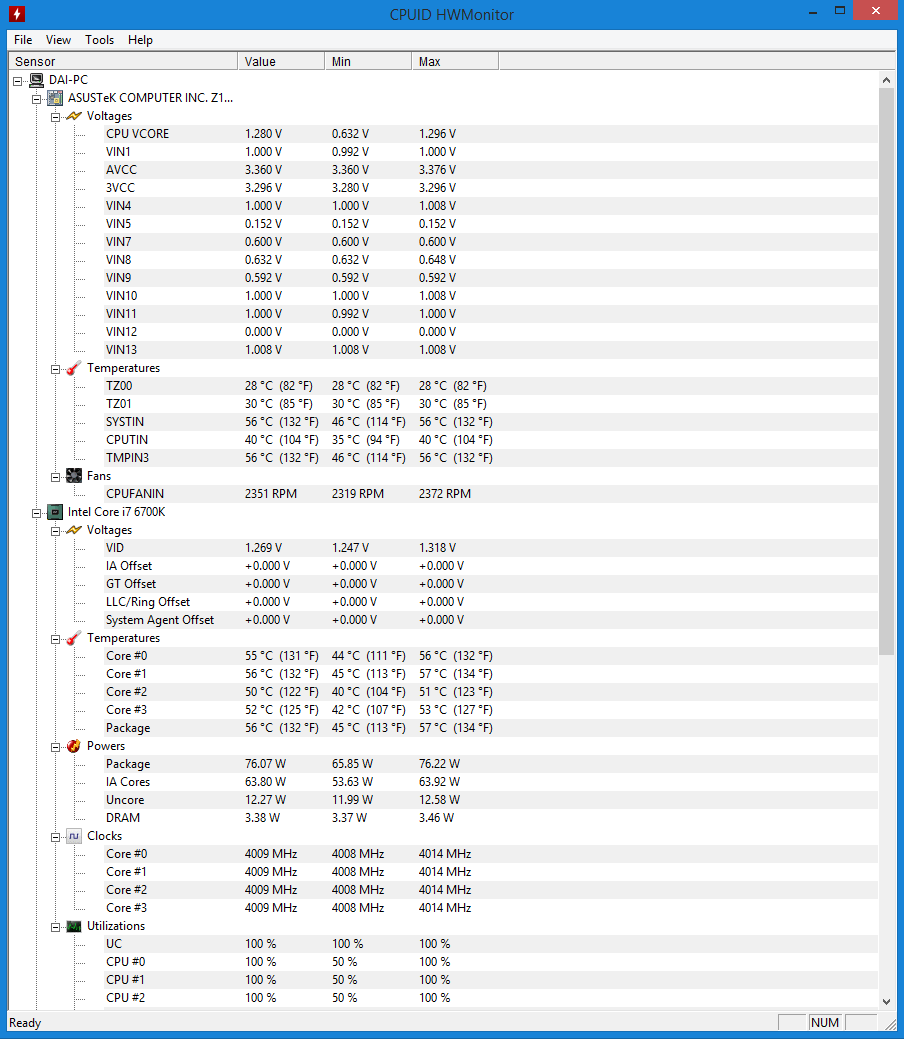Screen dimensions: 904x1039
Task: Collapse the motherboard Voltages group
Action: pos(56,117)
